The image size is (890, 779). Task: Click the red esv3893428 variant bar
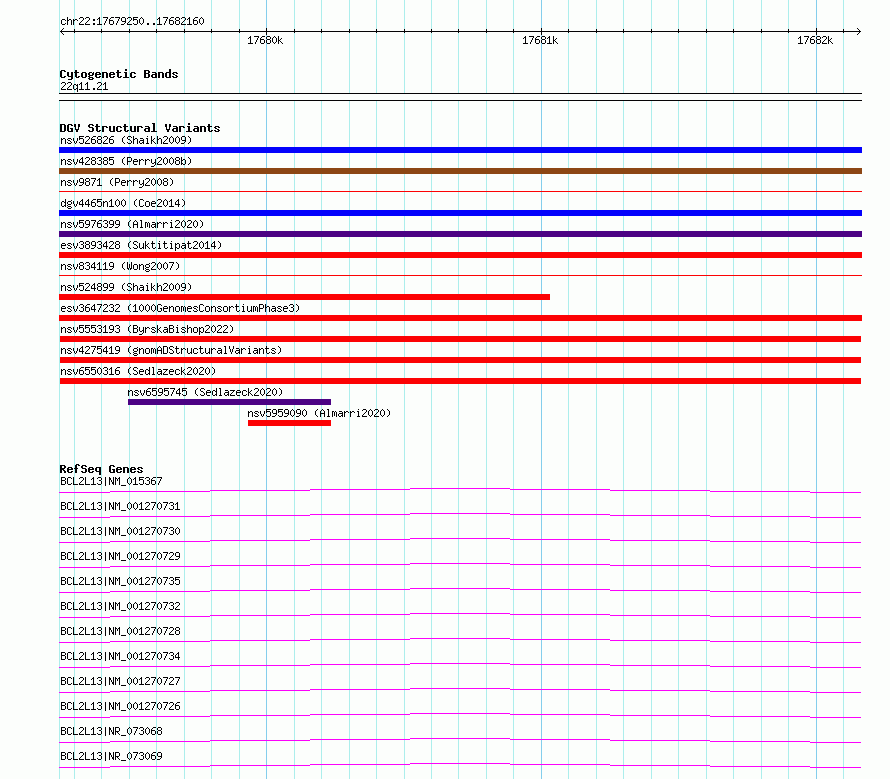460,255
